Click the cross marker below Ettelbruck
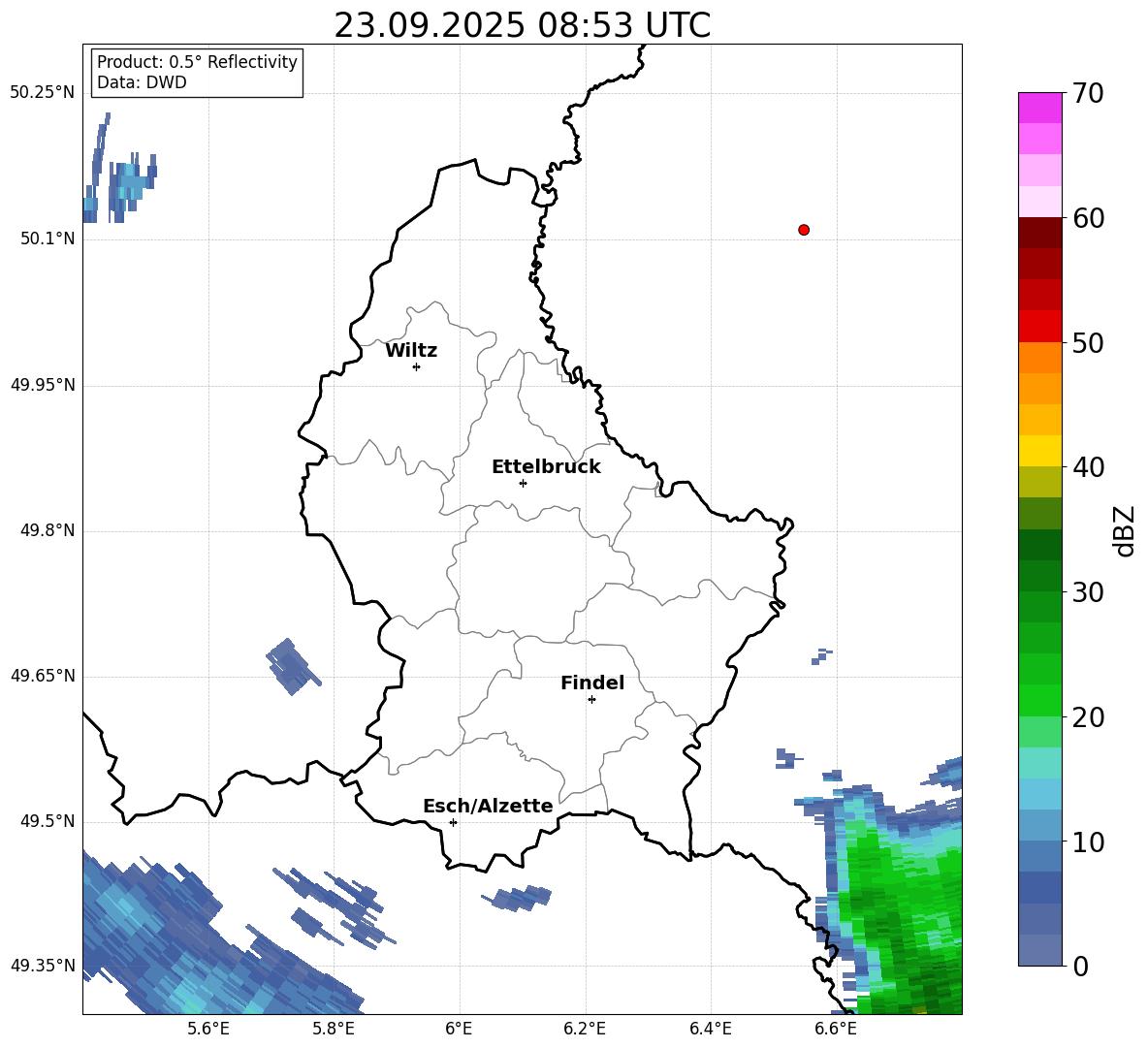 click(523, 483)
